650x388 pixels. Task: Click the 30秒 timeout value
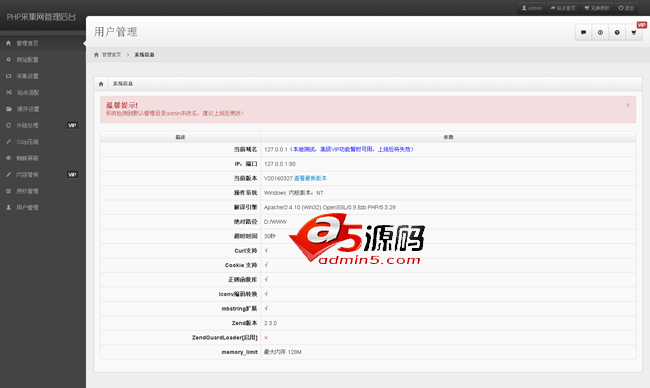(270, 236)
